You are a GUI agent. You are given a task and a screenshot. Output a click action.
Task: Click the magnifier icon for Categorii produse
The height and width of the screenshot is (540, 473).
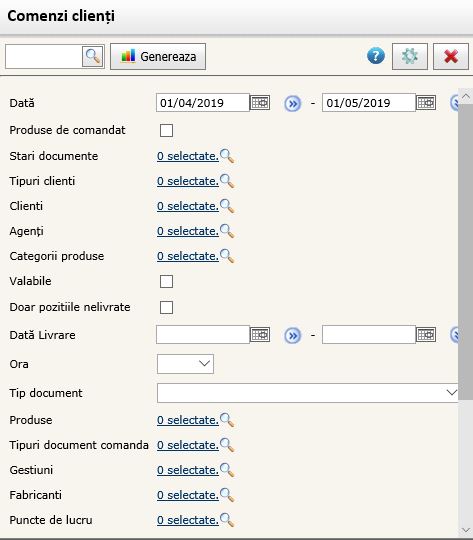click(x=227, y=256)
